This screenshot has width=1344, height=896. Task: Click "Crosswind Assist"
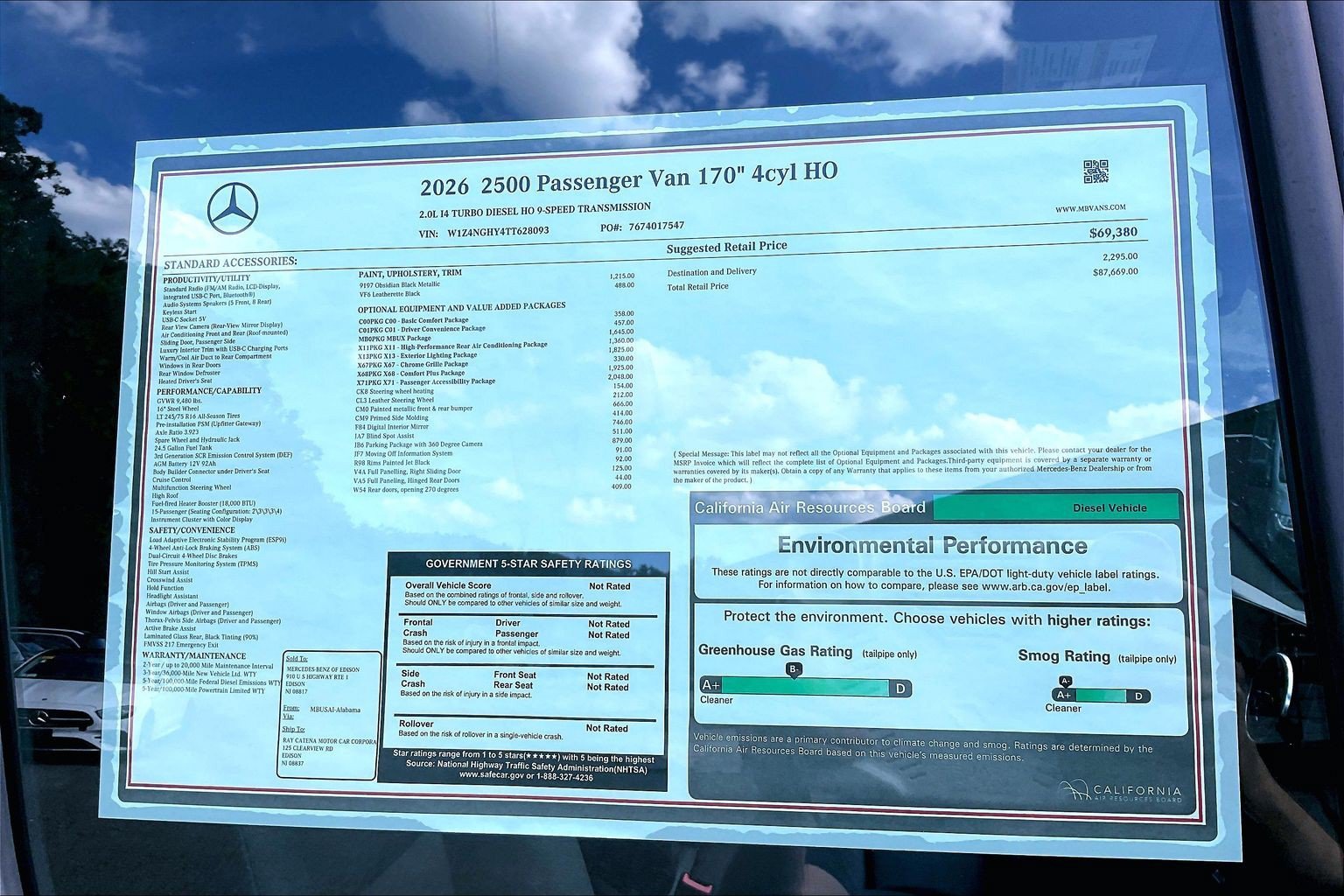(x=170, y=580)
